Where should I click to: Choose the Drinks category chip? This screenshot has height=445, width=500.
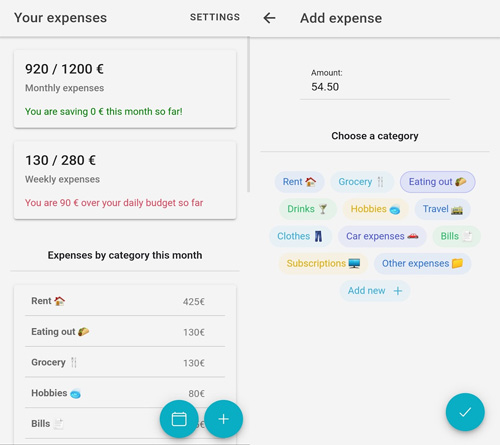coord(308,209)
